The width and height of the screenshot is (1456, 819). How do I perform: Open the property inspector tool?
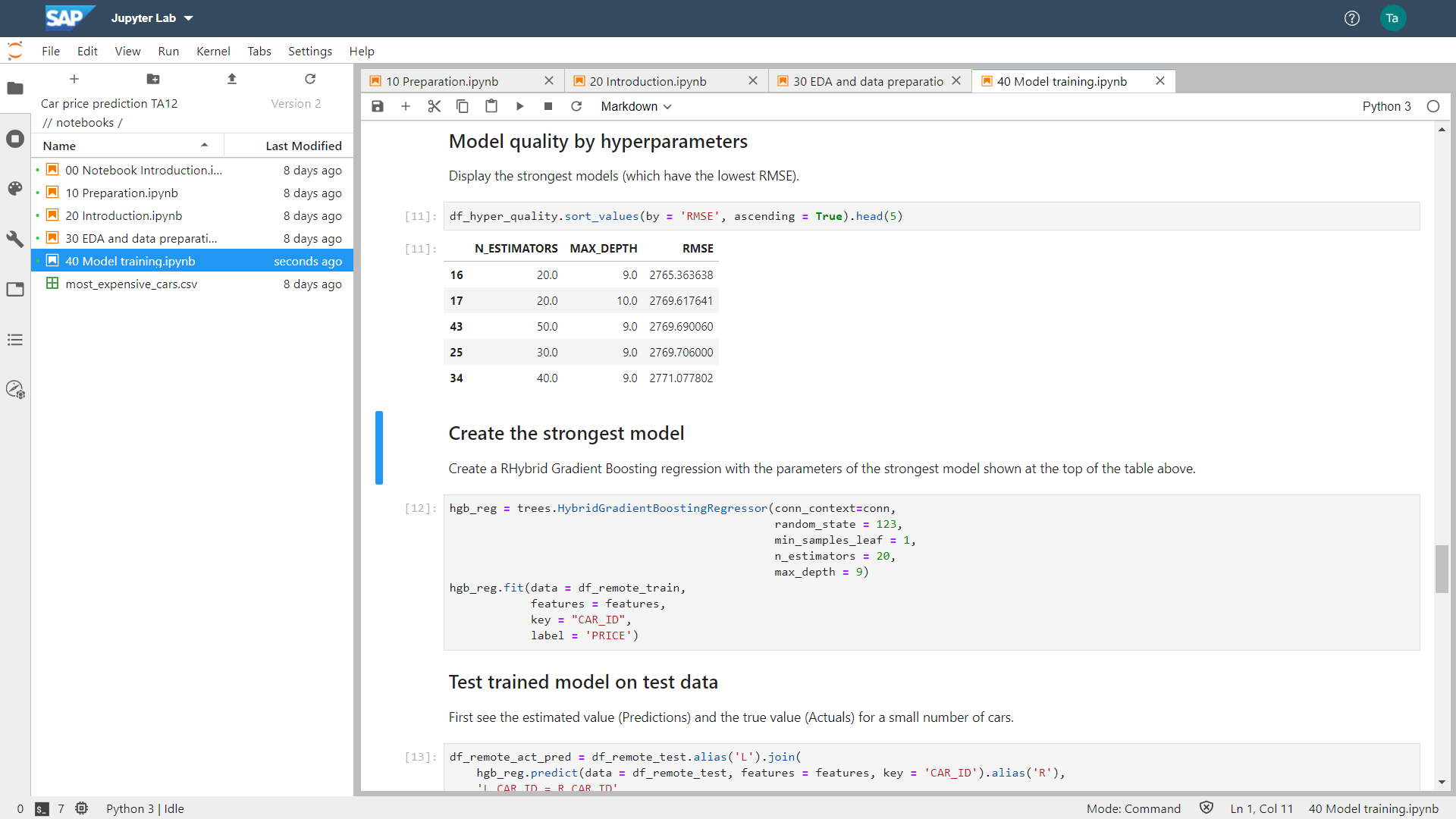coord(15,239)
